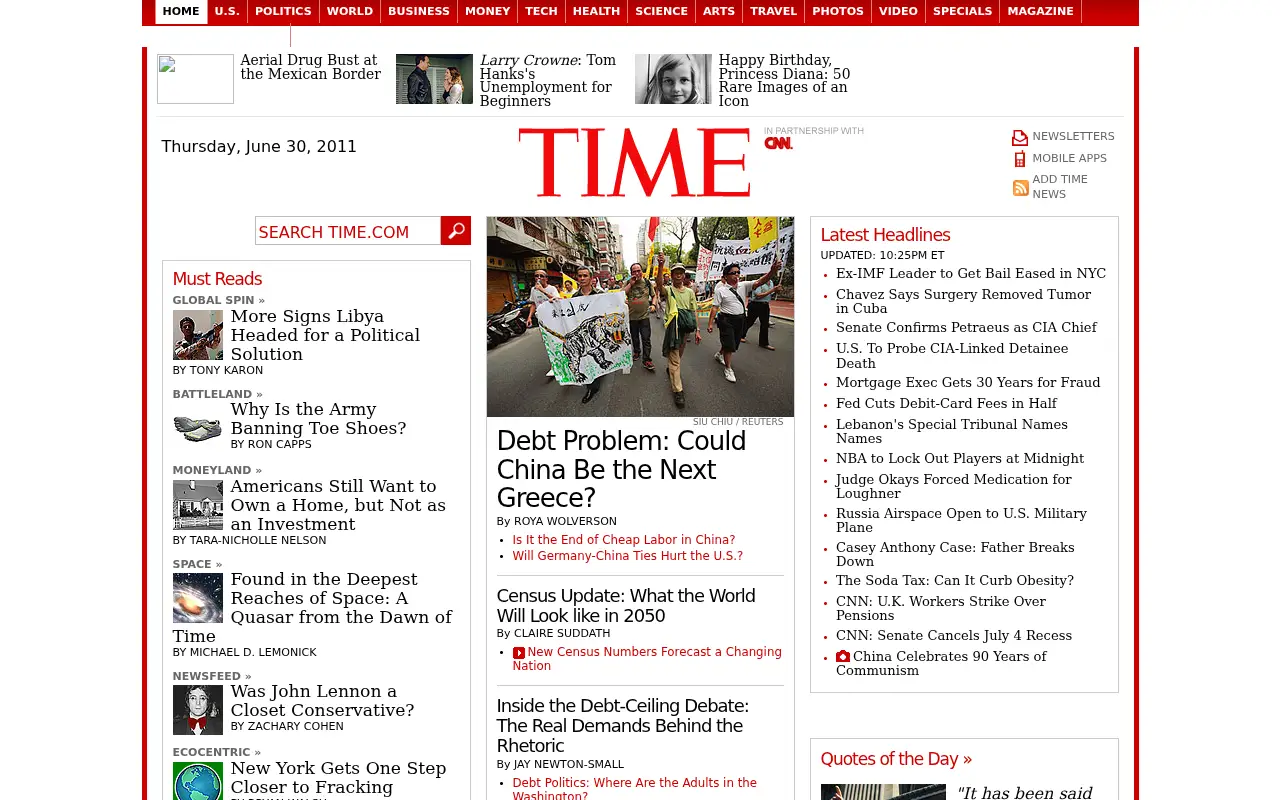1280x800 pixels.
Task: Go to the Politics section
Action: point(283,12)
